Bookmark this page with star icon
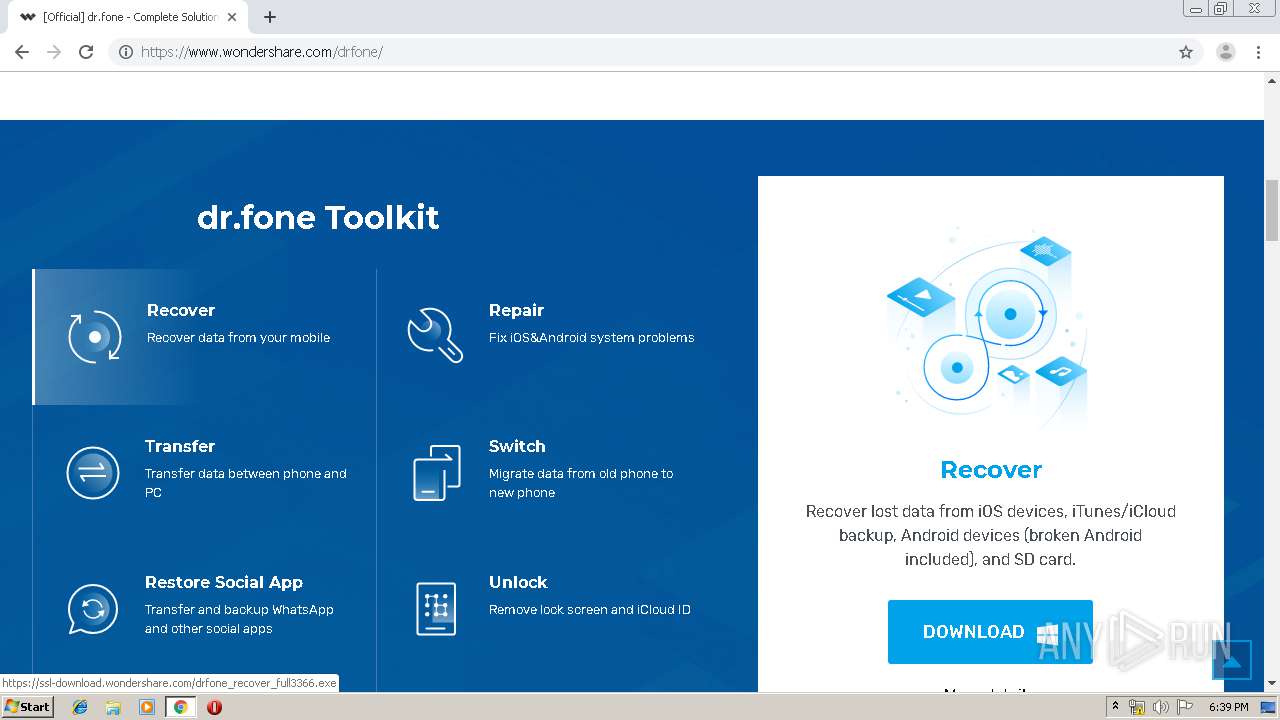The height and width of the screenshot is (720, 1280). click(x=1186, y=52)
